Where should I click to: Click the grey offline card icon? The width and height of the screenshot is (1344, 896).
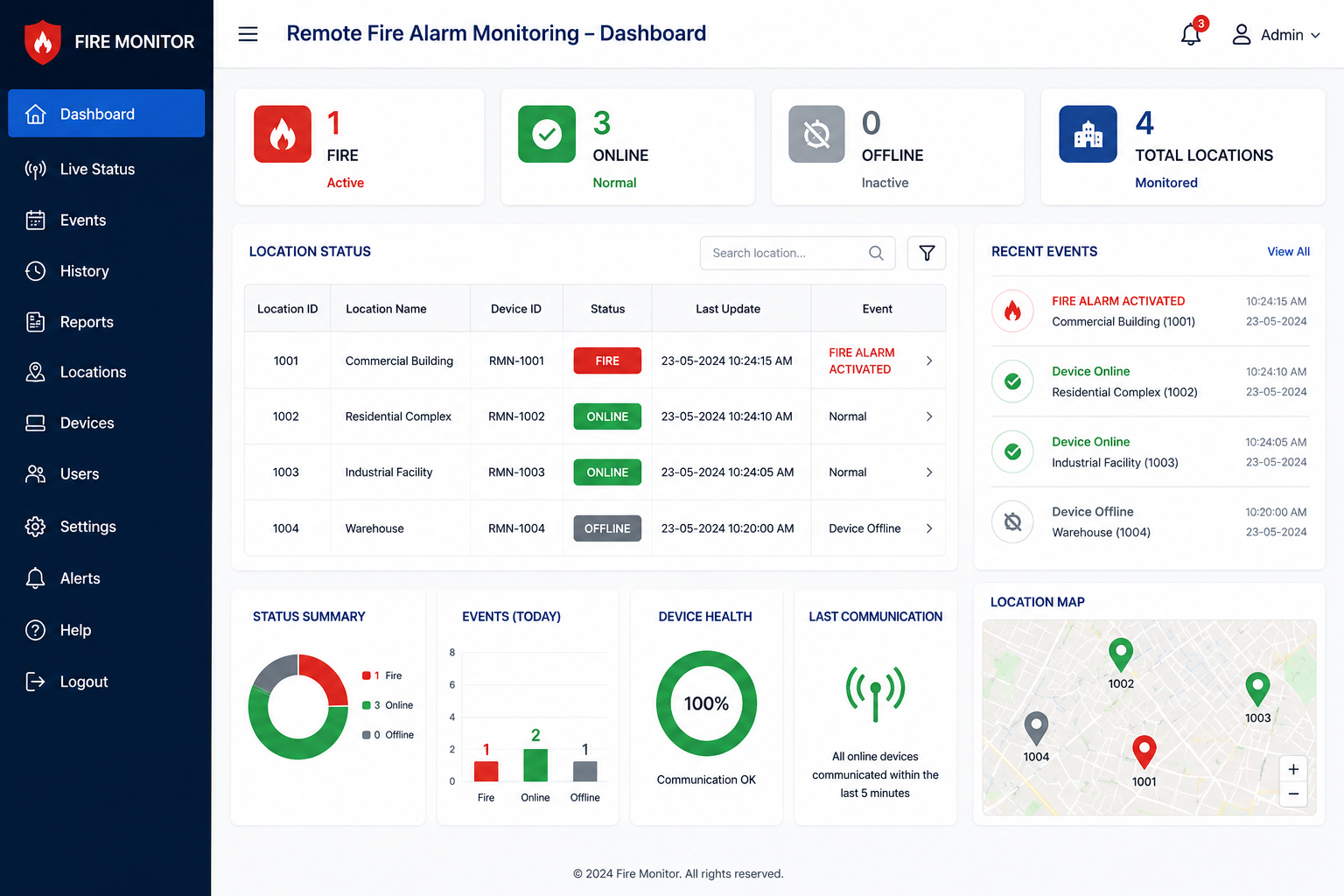(816, 134)
